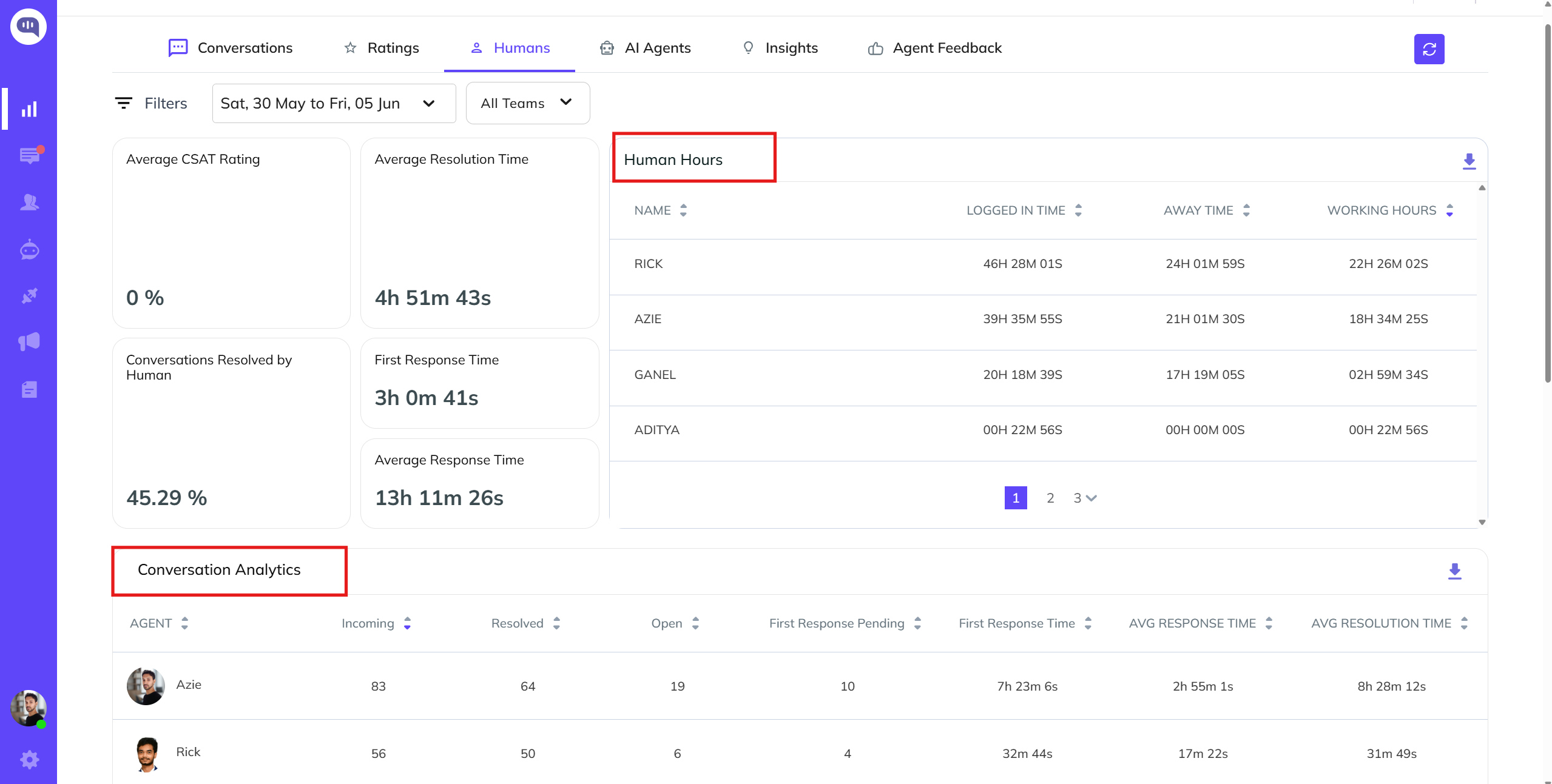Sort Human Hours by NAME

[683, 210]
